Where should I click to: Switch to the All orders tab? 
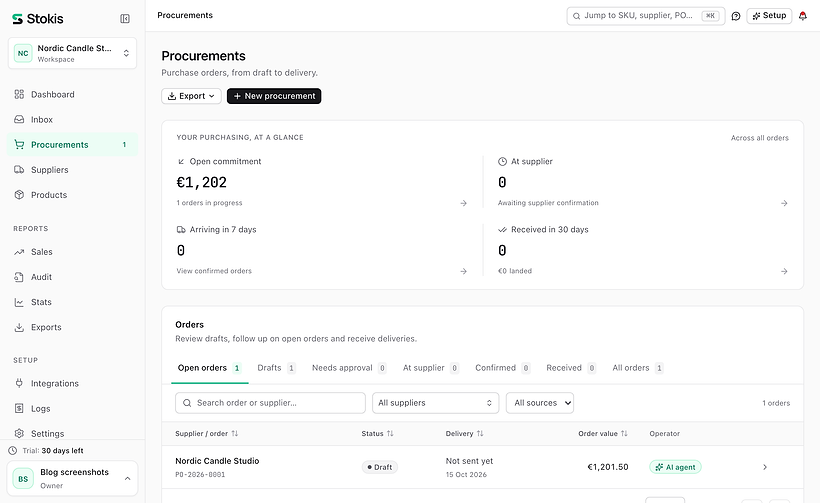pyautogui.click(x=637, y=368)
